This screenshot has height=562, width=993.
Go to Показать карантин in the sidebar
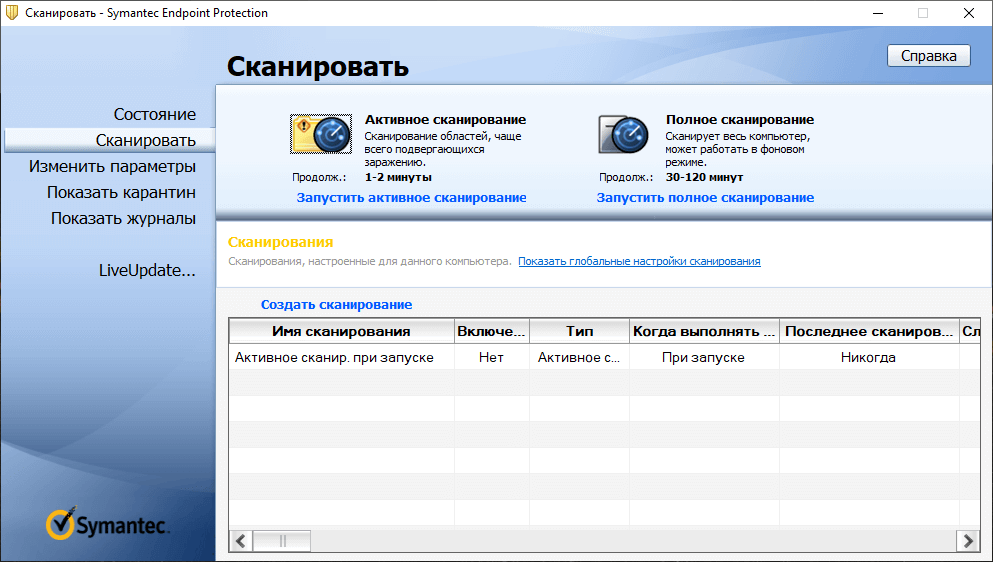(x=121, y=193)
